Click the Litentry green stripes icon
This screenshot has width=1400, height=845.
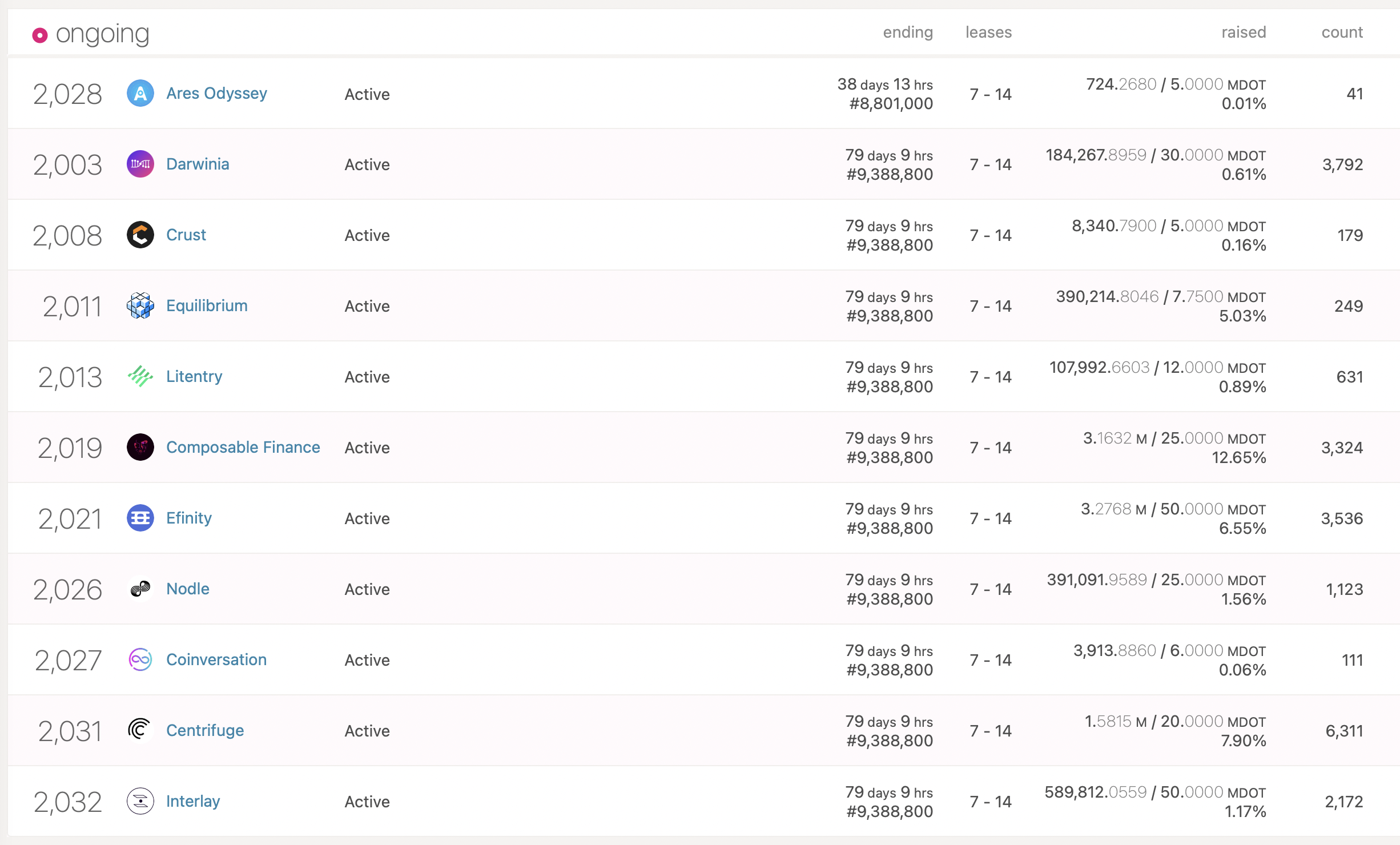pyautogui.click(x=140, y=377)
